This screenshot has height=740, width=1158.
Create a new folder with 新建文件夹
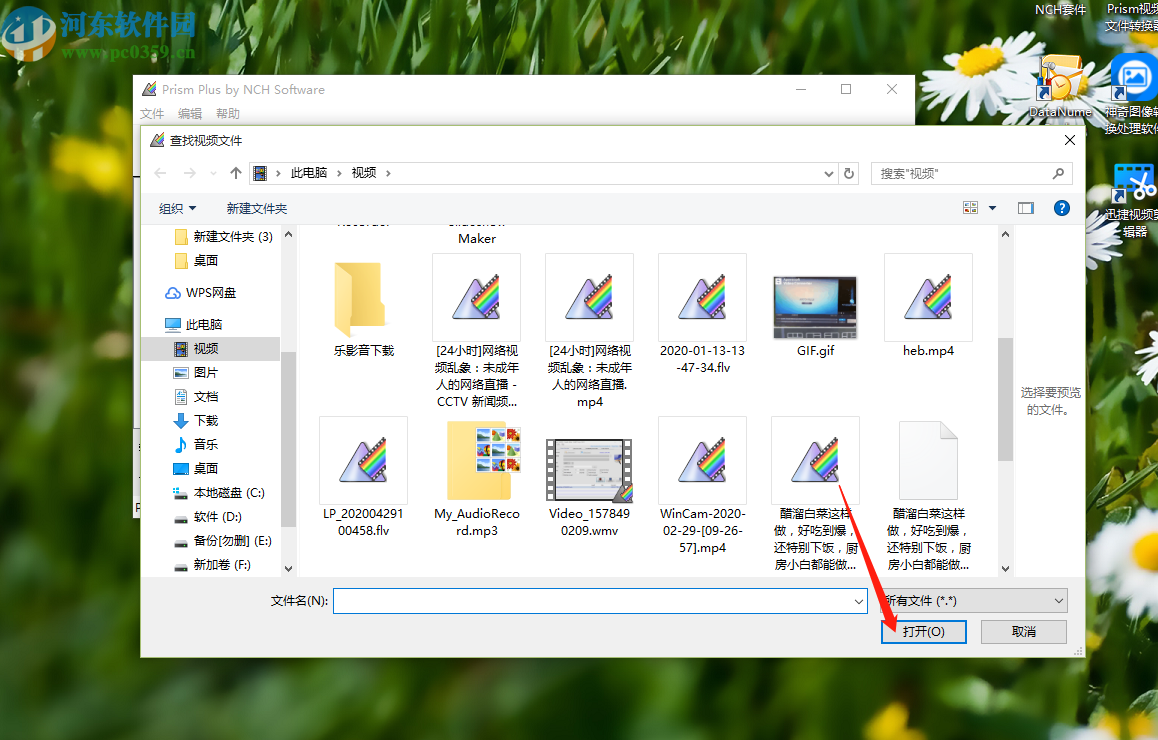pos(258,207)
